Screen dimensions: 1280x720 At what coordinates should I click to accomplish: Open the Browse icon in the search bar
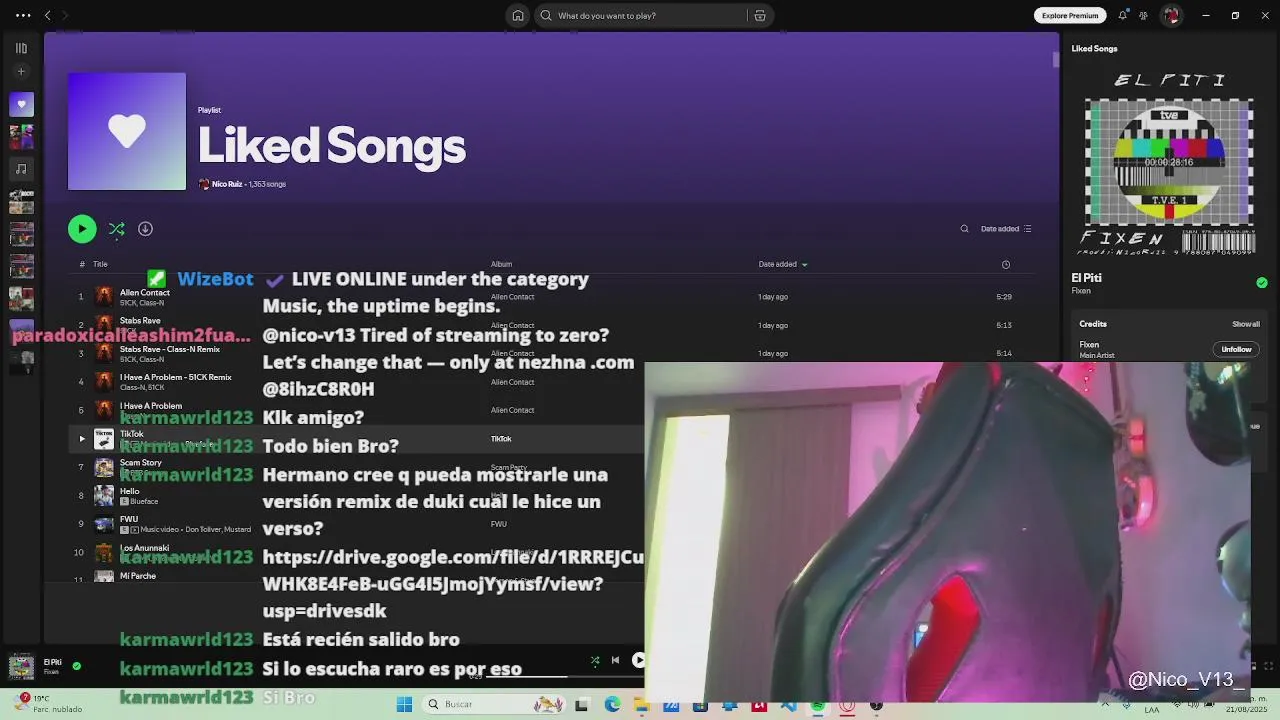(x=760, y=15)
